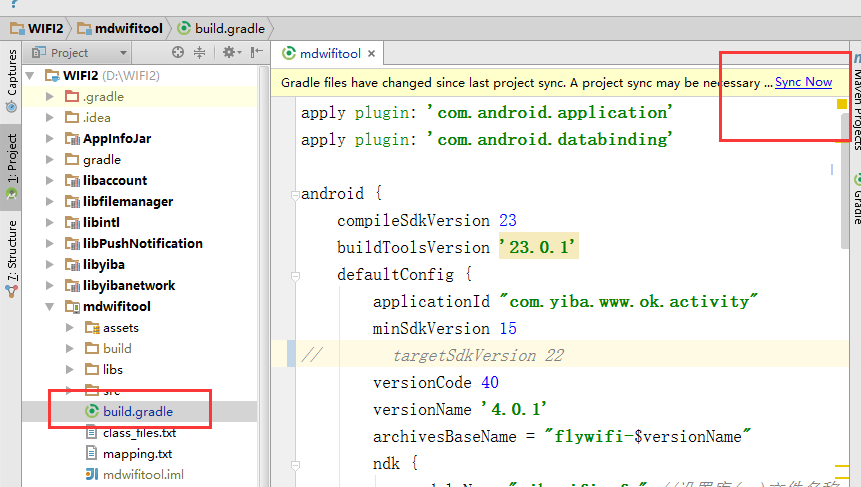Click the yellow warning marker in editor gutter
The width and height of the screenshot is (861, 487).
[x=842, y=103]
